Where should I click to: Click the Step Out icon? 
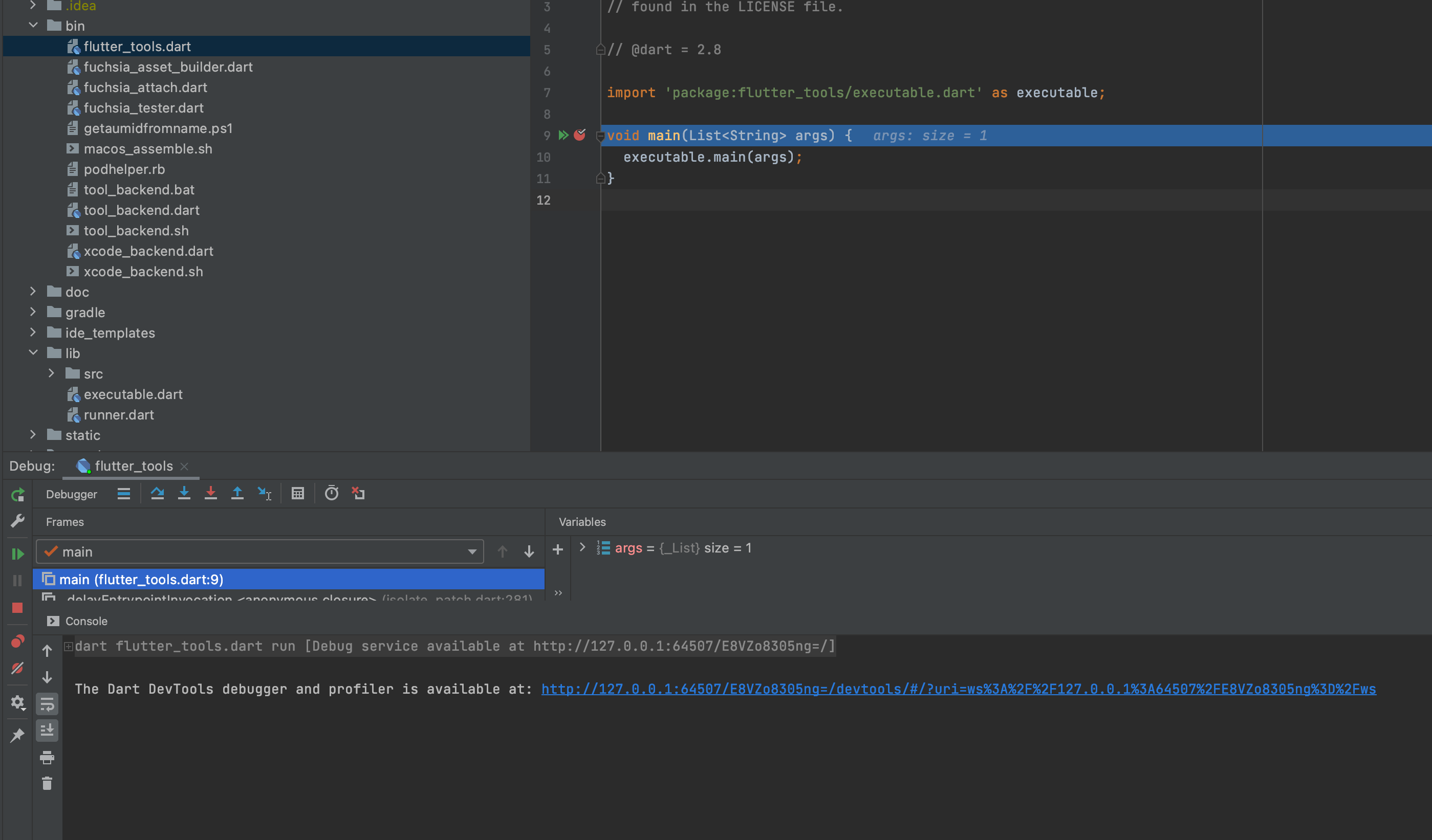(x=237, y=494)
